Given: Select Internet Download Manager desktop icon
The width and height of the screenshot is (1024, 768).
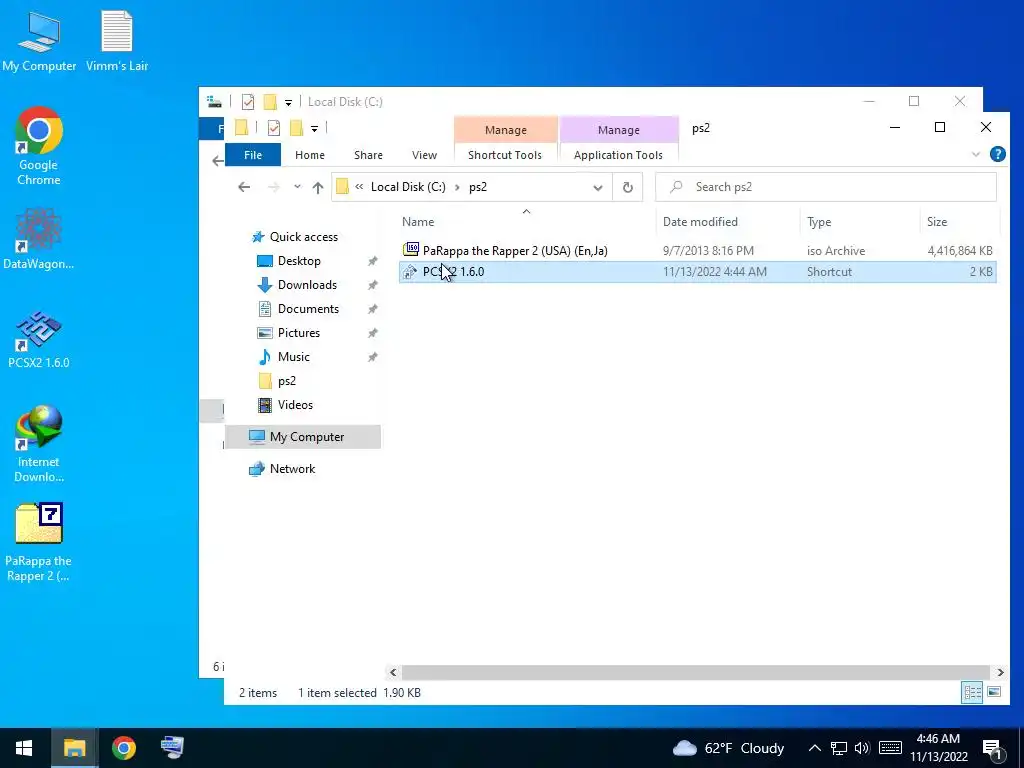Looking at the screenshot, I should (39, 443).
